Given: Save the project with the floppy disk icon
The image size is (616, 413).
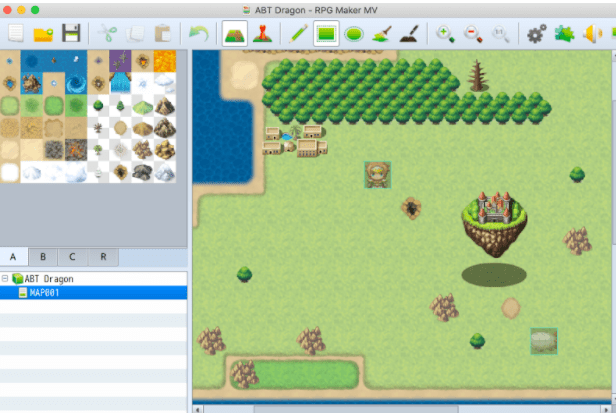Looking at the screenshot, I should [x=71, y=33].
